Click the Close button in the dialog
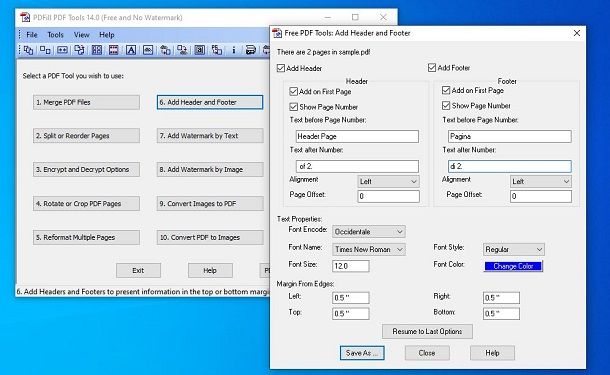This screenshot has height=375, width=610. coord(427,353)
